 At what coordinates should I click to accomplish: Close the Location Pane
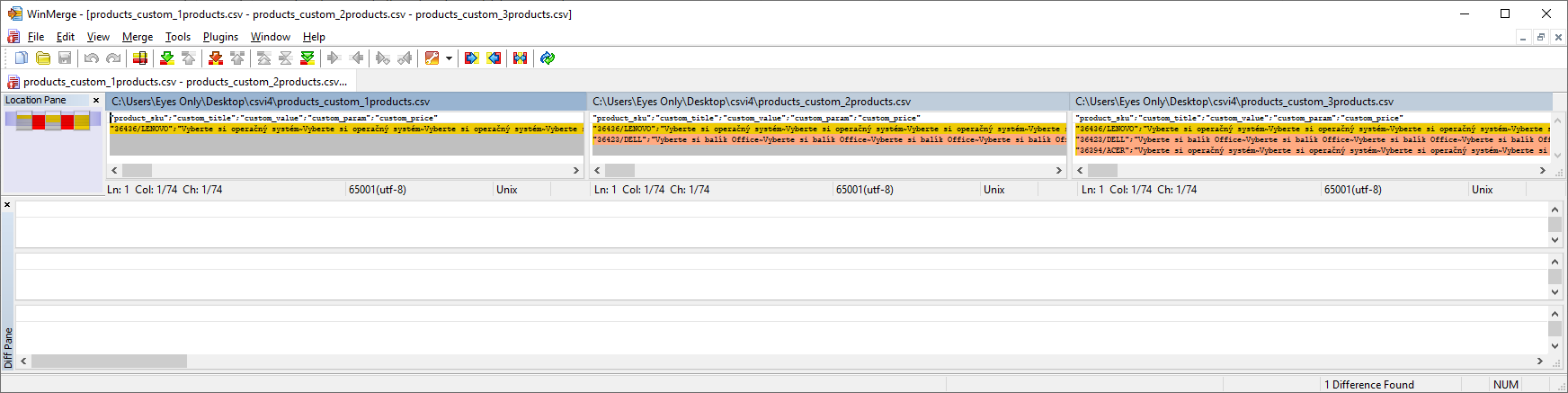(x=96, y=101)
